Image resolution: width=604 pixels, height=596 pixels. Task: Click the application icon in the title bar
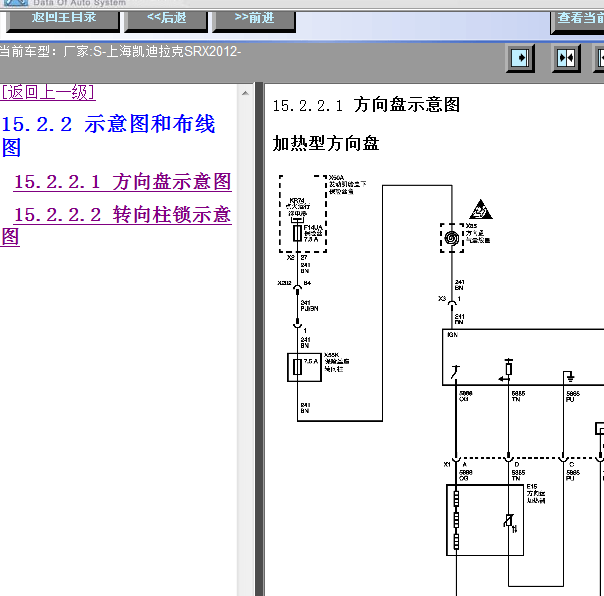pos(13,3)
